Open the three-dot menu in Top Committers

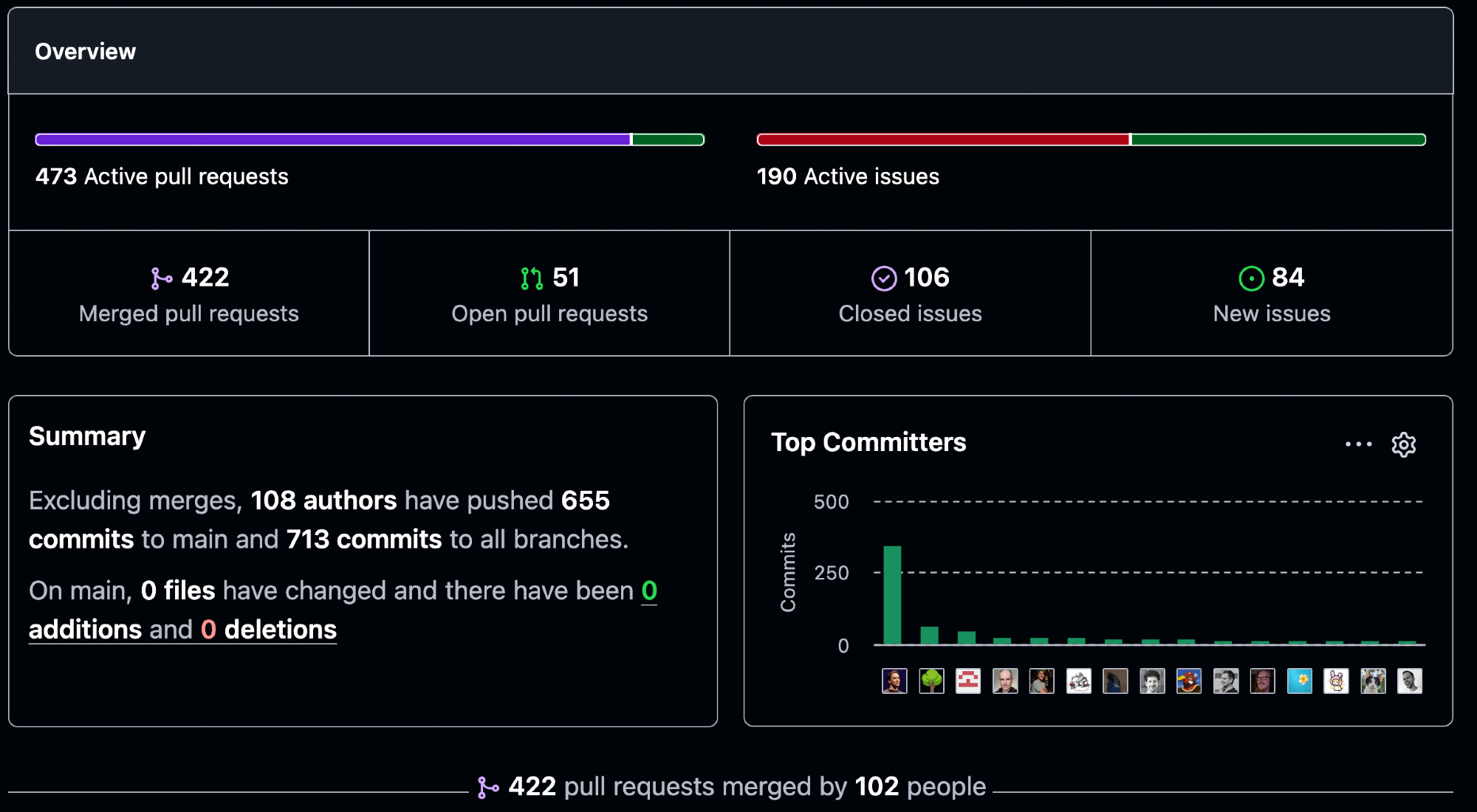(x=1358, y=444)
